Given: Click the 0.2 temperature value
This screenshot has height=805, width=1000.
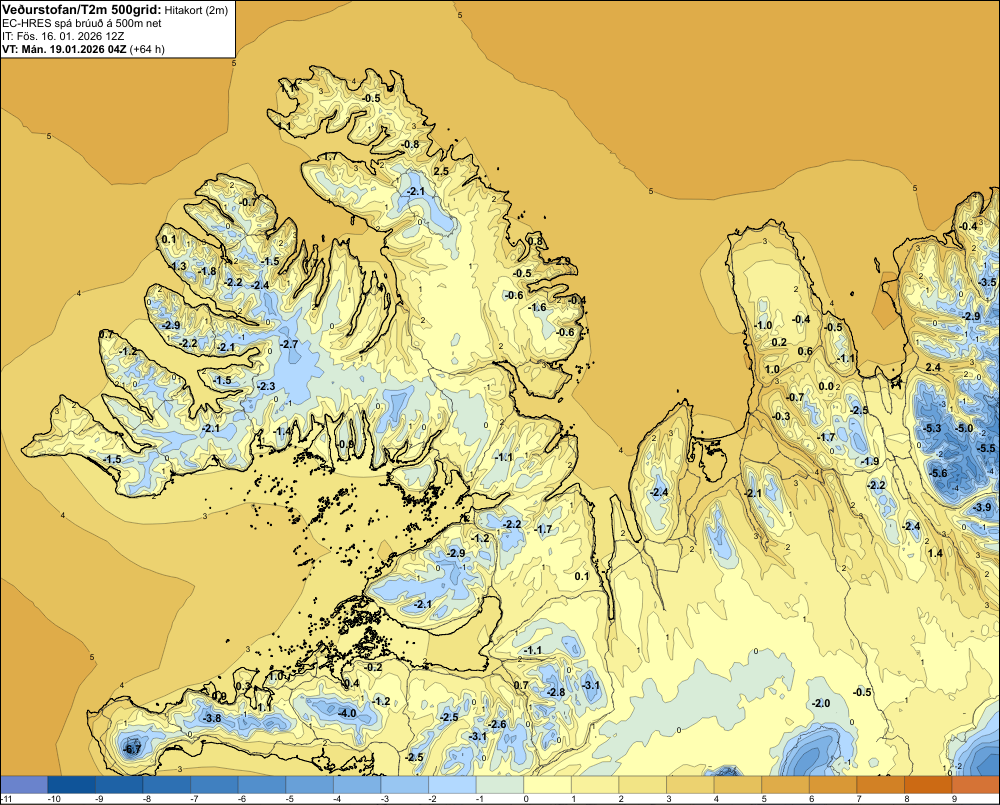Looking at the screenshot, I should coord(779,342).
